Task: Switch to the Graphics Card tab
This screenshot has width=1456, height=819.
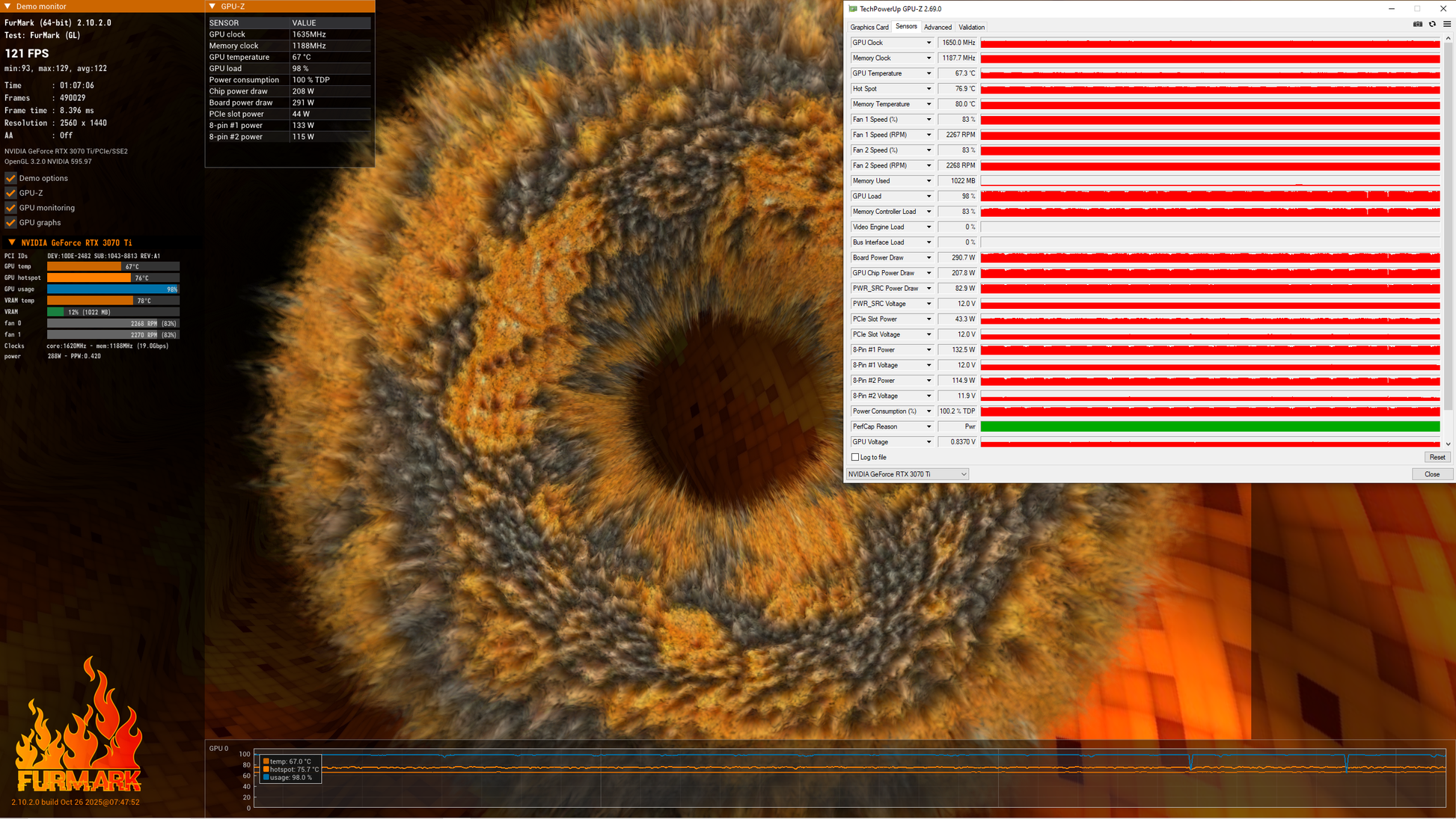Action: point(869,27)
